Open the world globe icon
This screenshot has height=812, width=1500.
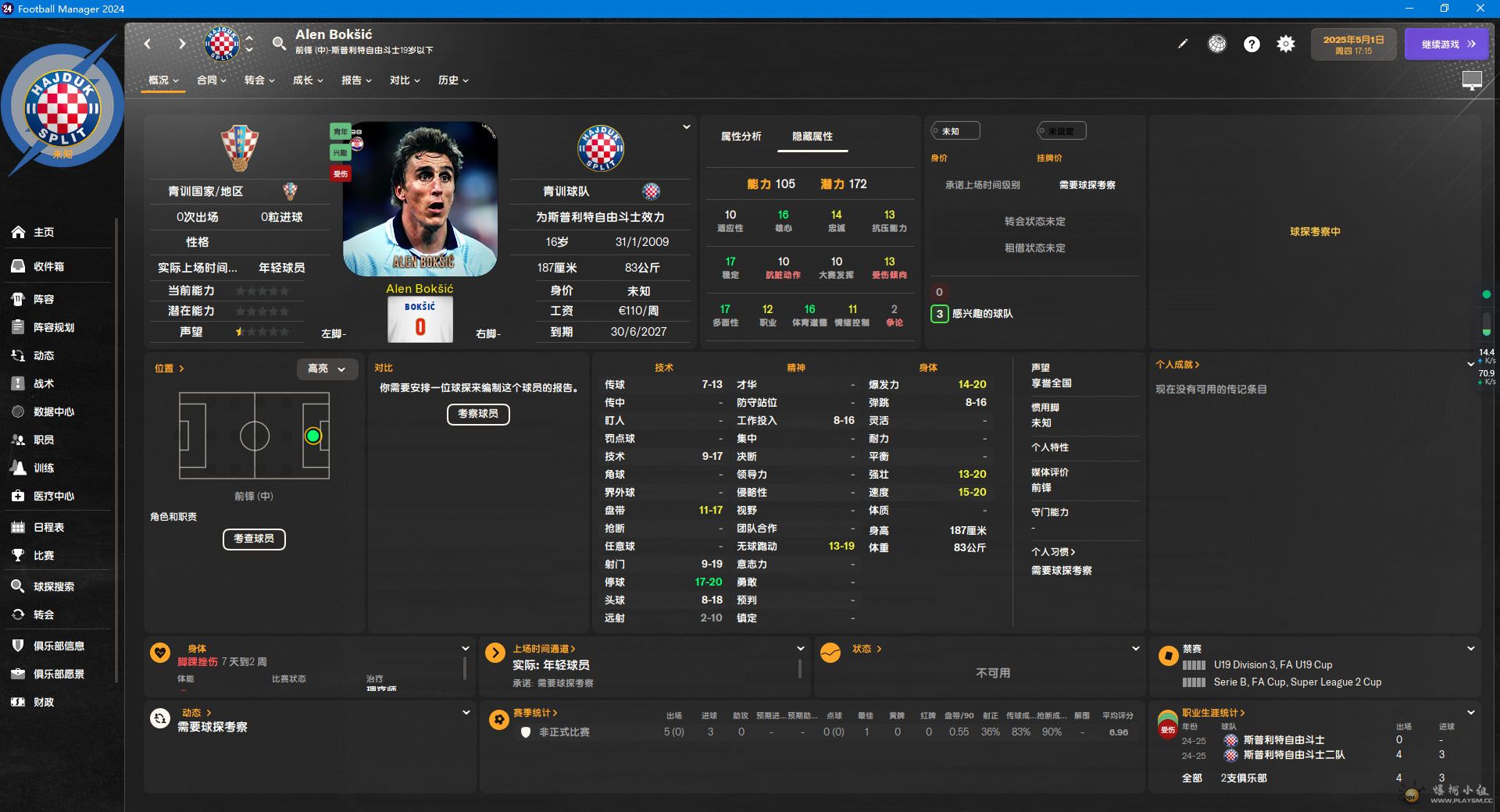pos(1217,45)
